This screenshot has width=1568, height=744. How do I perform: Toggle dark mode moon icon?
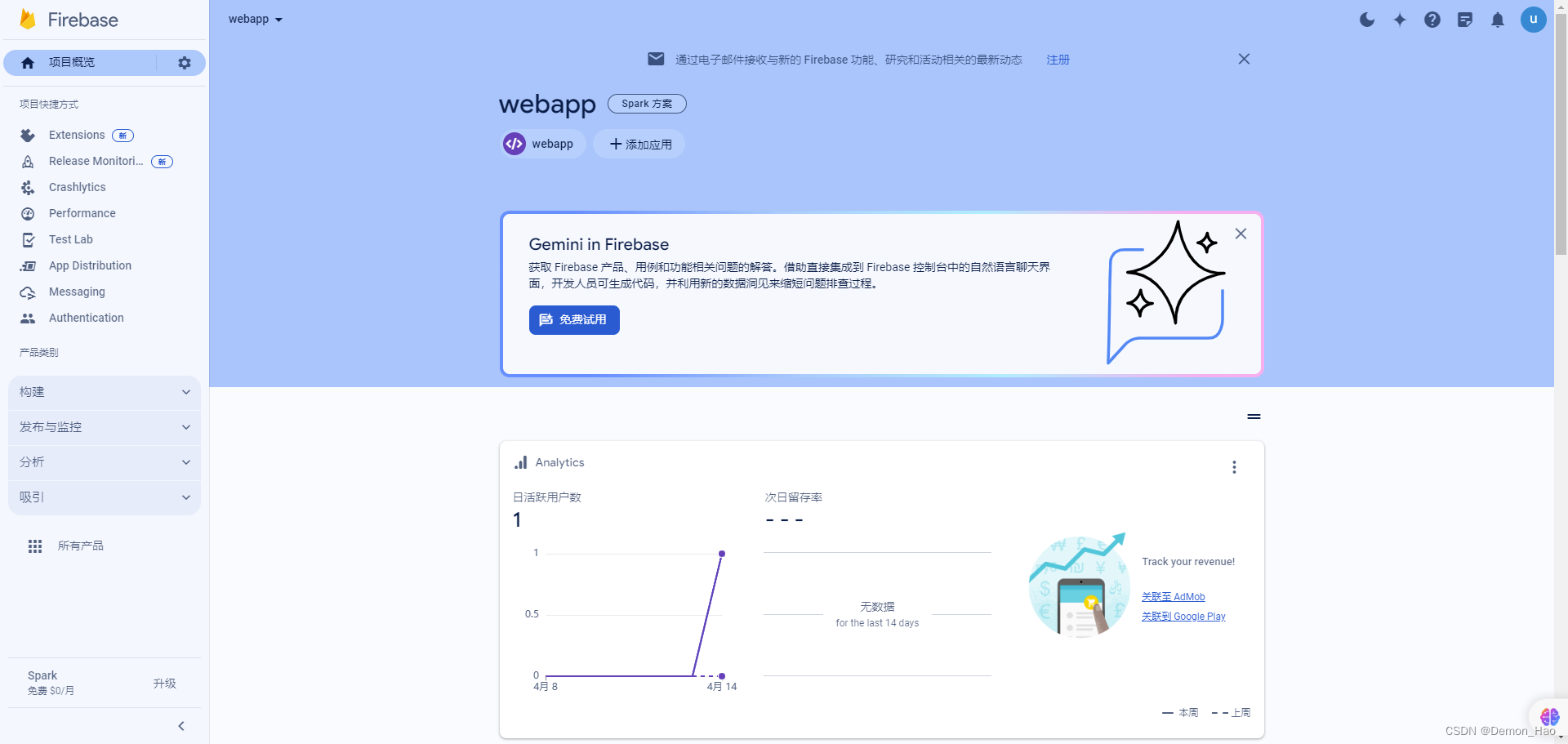[x=1367, y=20]
